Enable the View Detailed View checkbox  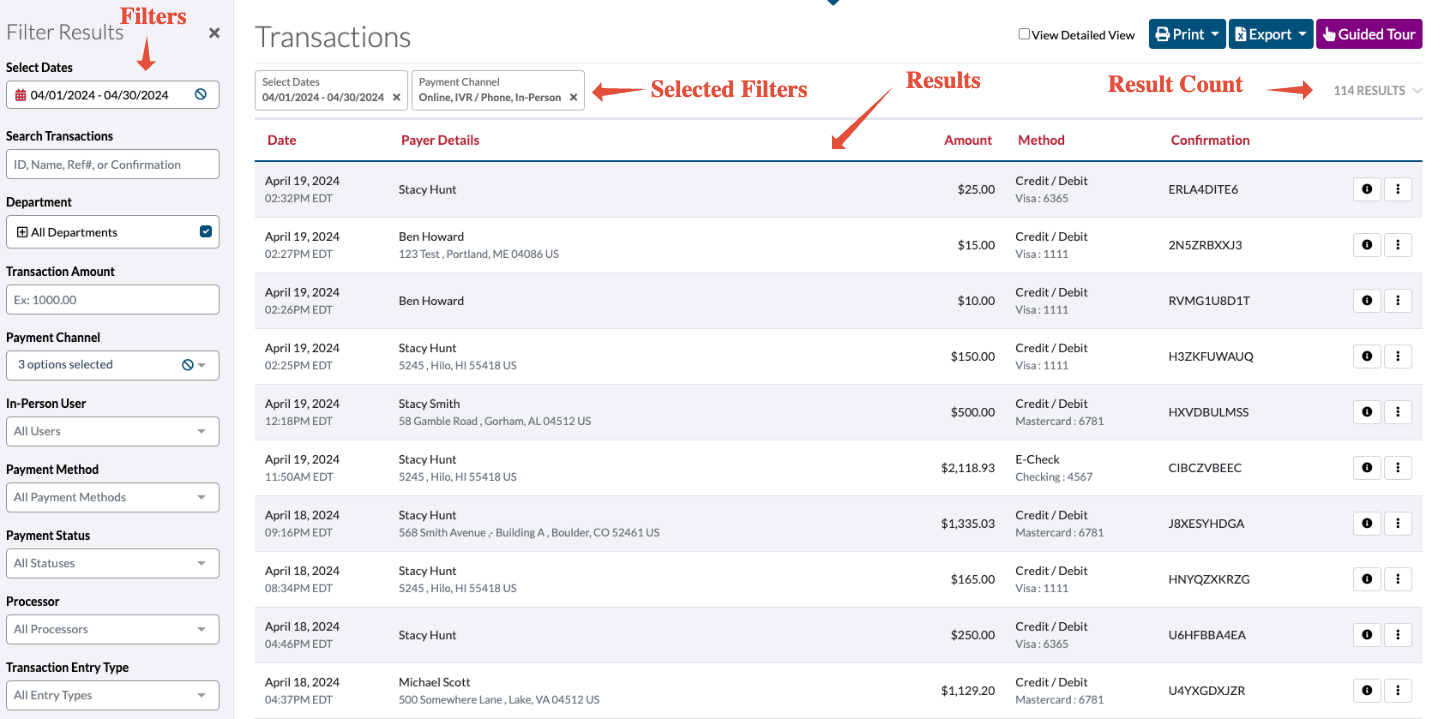coord(1024,34)
